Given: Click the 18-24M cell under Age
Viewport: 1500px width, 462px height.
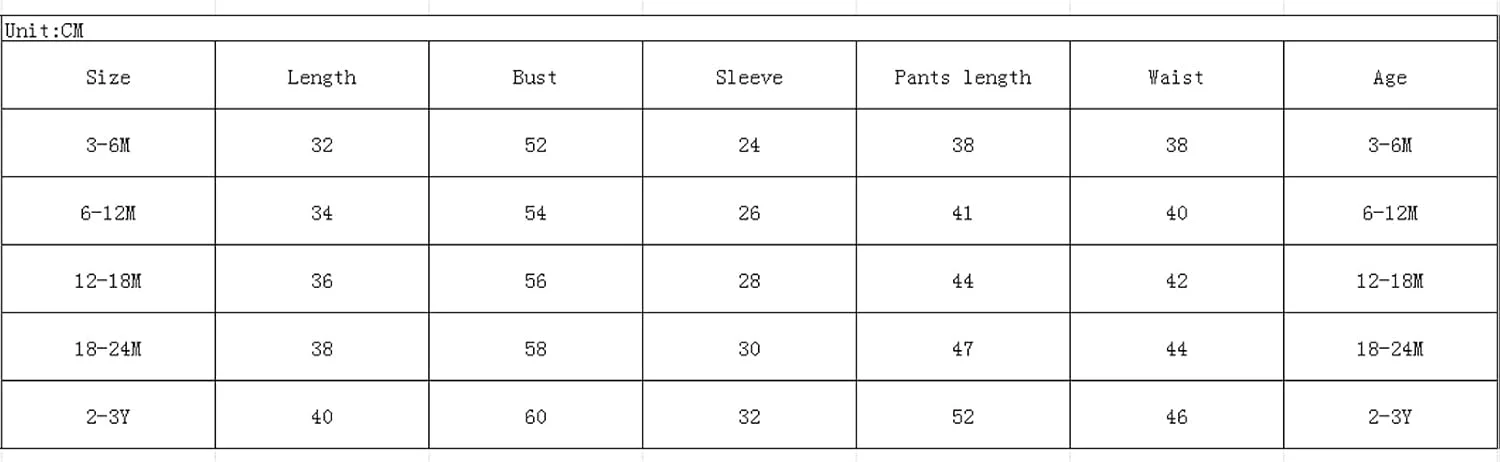Looking at the screenshot, I should (1389, 349).
